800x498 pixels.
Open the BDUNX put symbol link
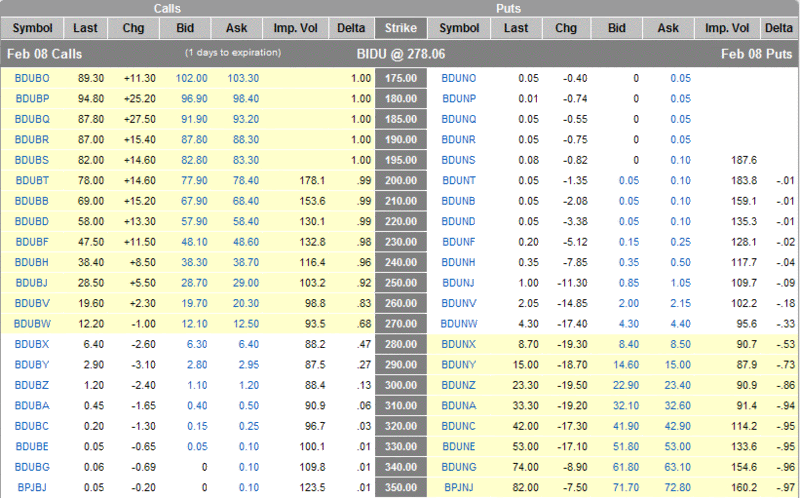pyautogui.click(x=459, y=344)
